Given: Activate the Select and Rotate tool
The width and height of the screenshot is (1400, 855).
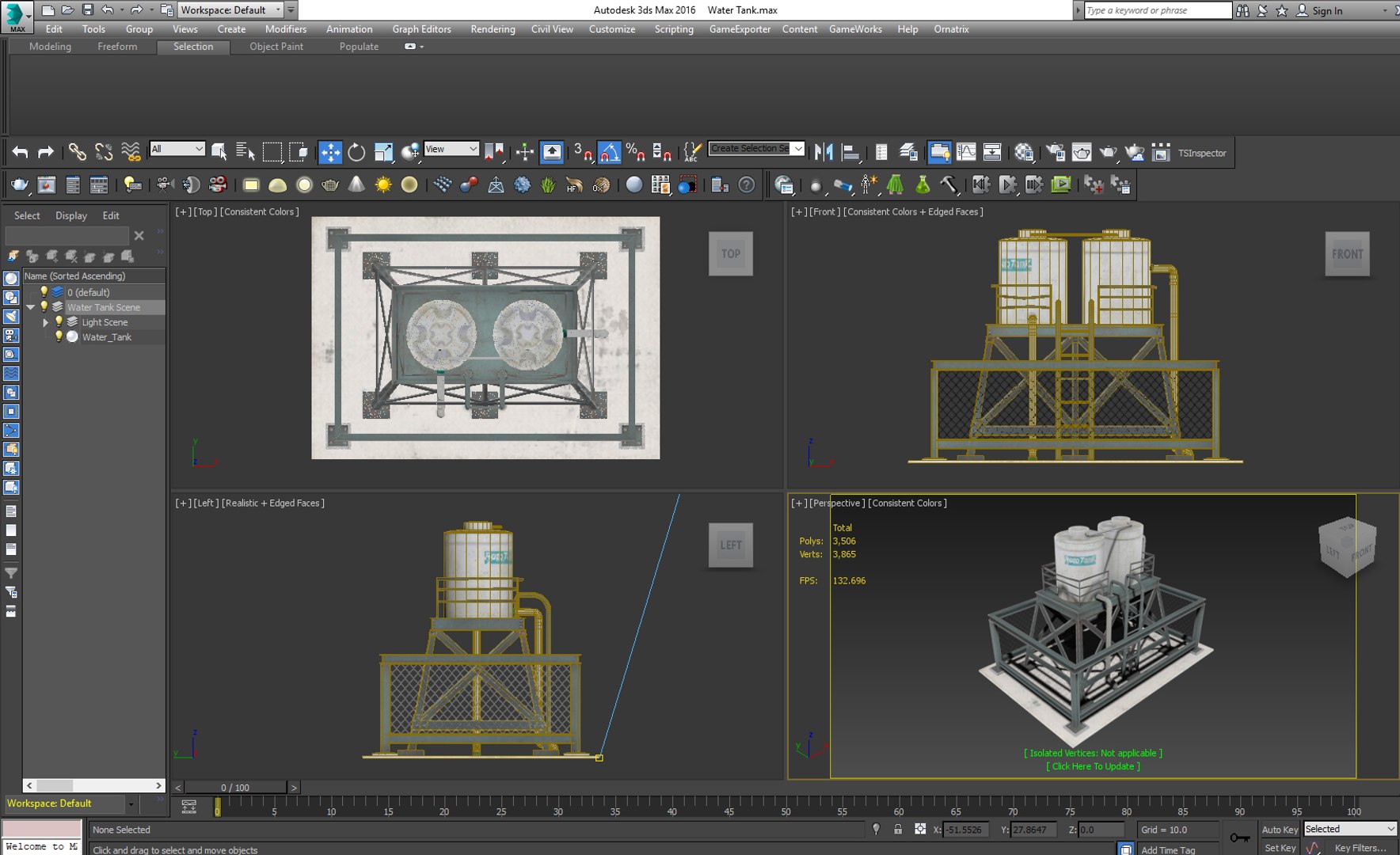Looking at the screenshot, I should (x=356, y=152).
